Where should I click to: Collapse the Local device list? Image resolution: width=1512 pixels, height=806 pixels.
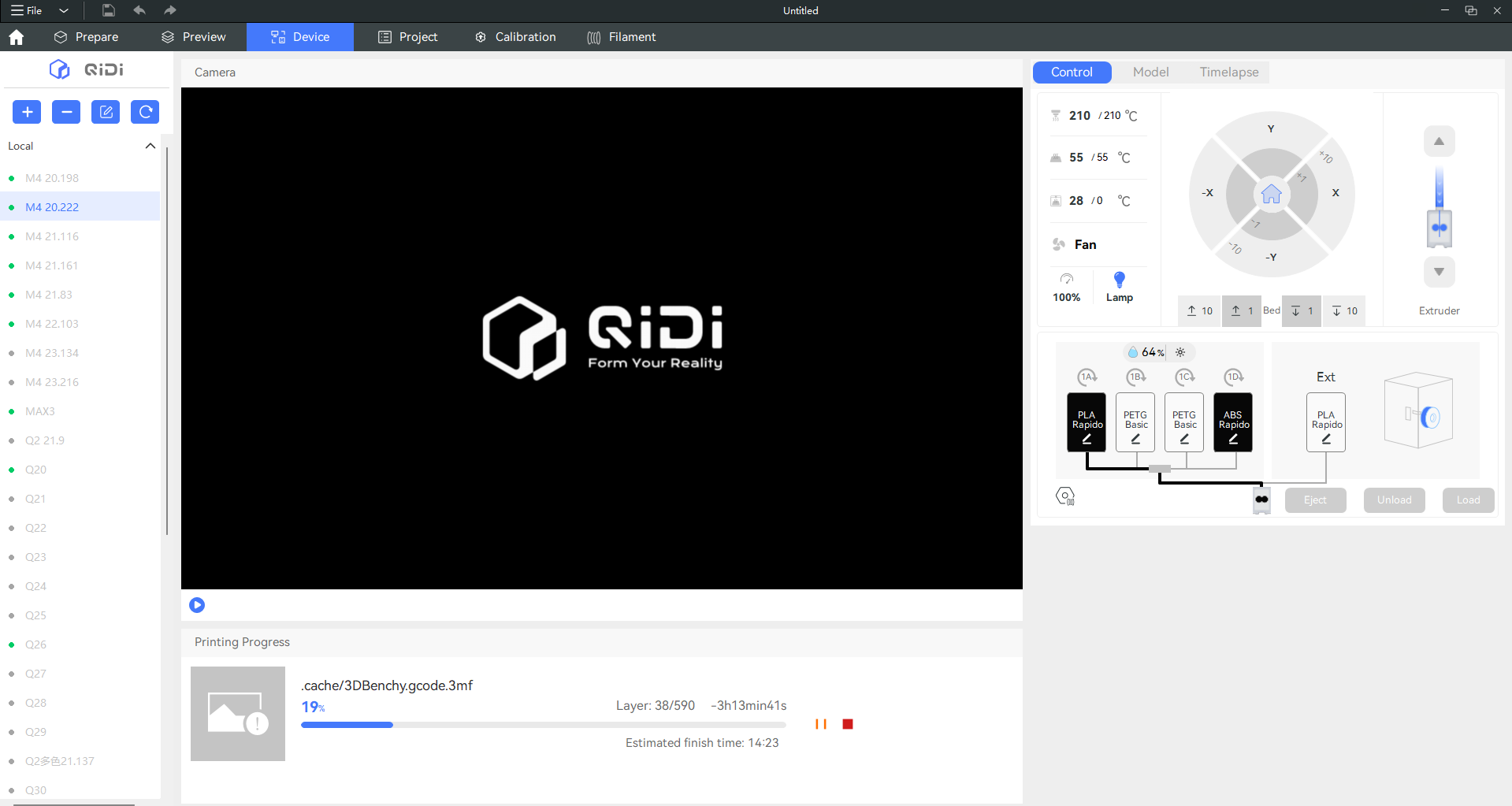click(150, 146)
